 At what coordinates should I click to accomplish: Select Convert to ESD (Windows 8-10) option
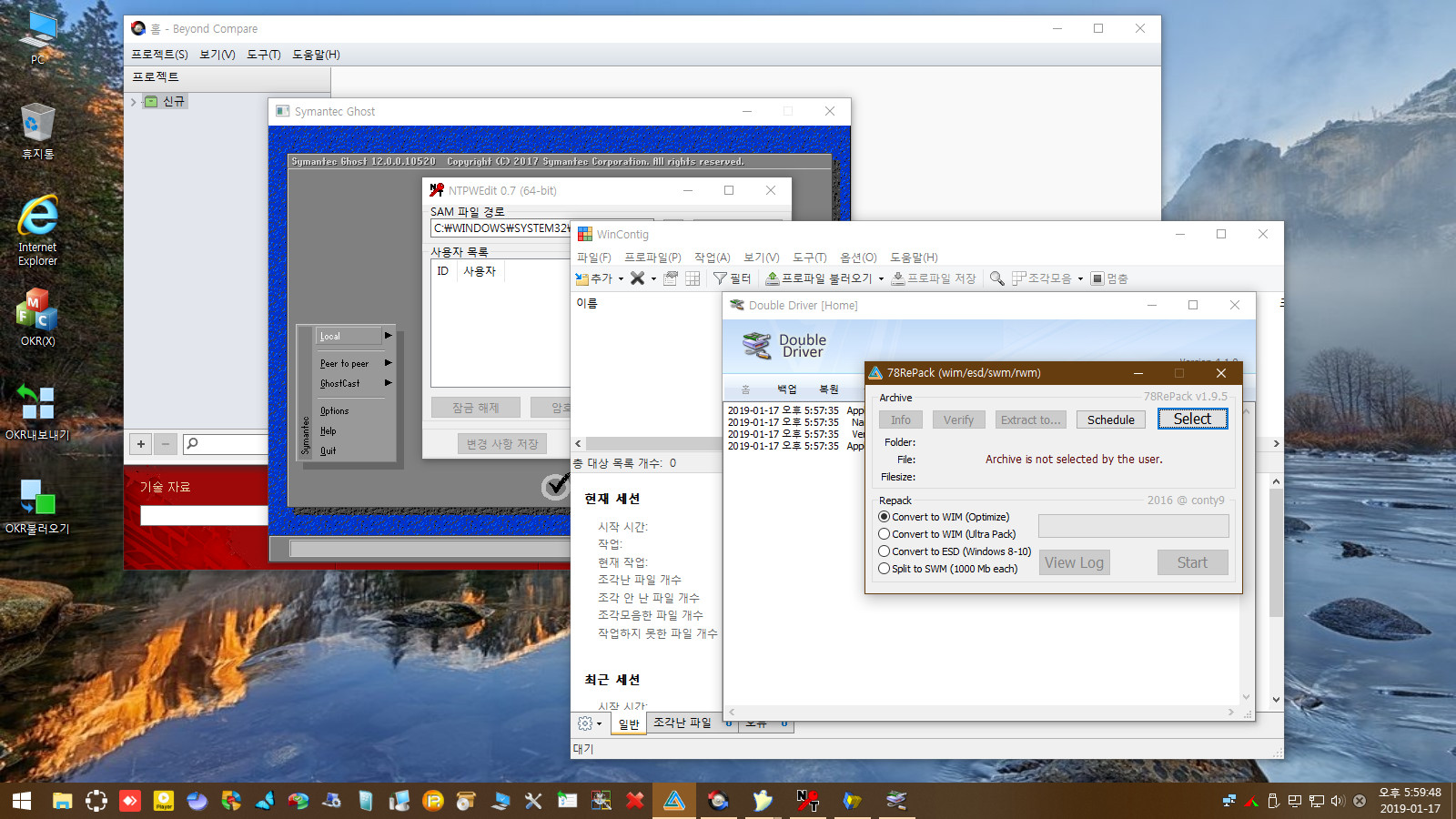[955, 551]
